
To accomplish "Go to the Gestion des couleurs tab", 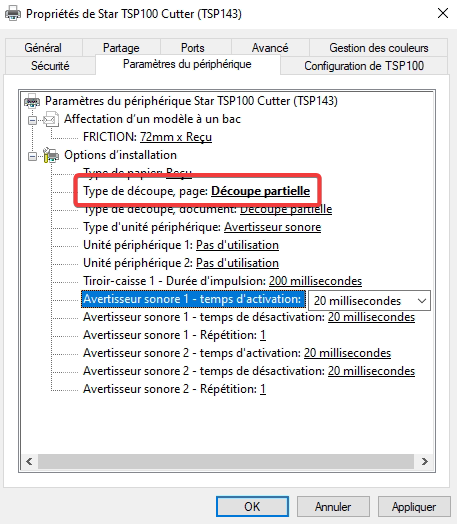I will [x=378, y=48].
